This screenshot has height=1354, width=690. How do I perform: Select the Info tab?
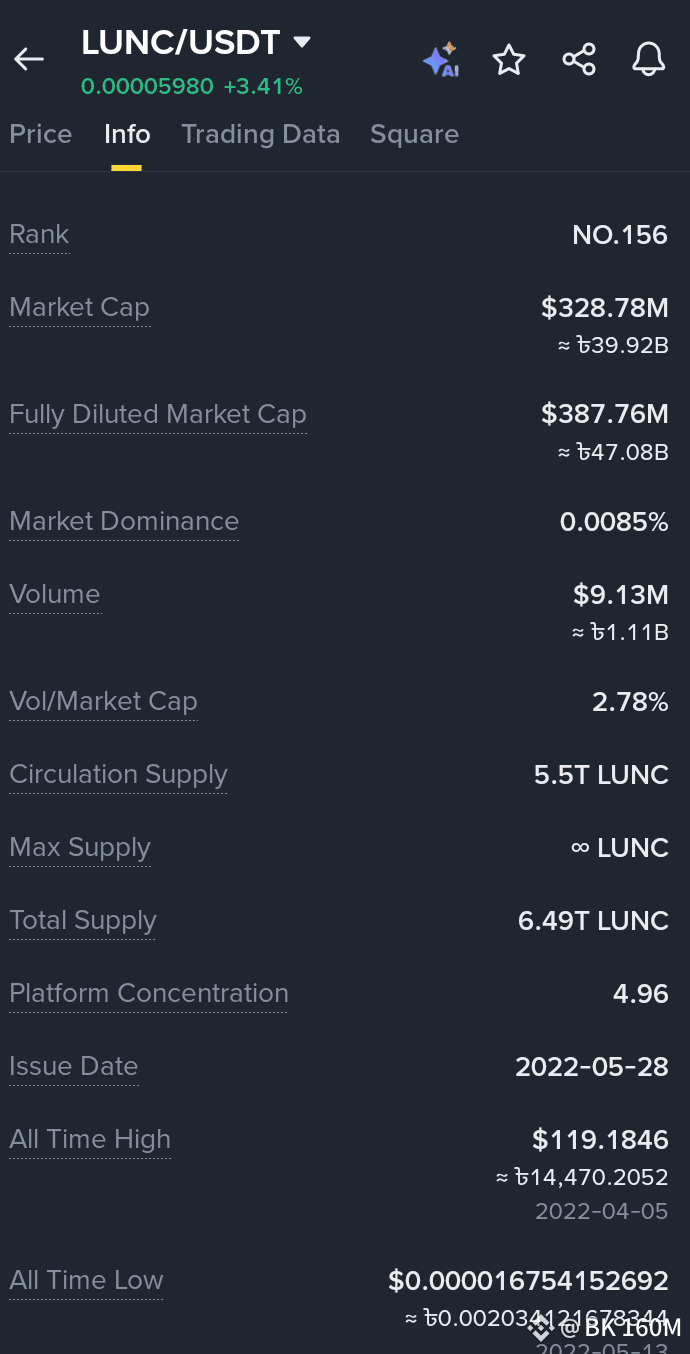[x=127, y=134]
